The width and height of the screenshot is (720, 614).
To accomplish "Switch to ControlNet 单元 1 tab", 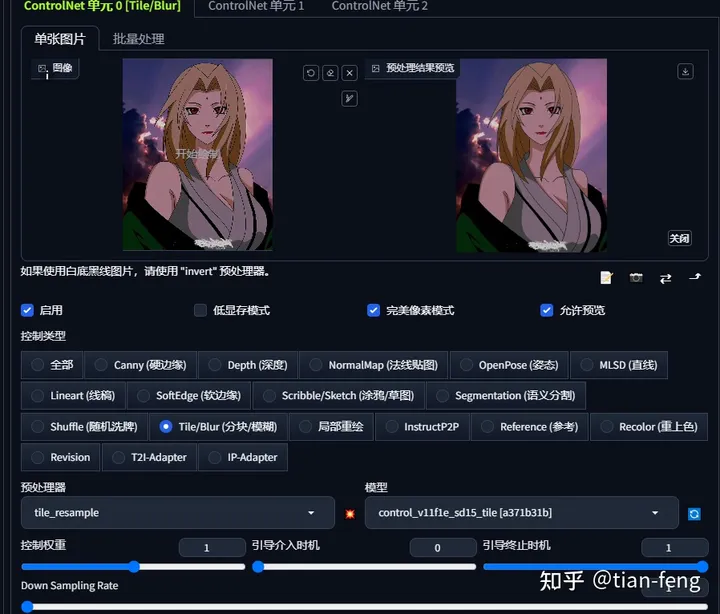I will point(256,6).
